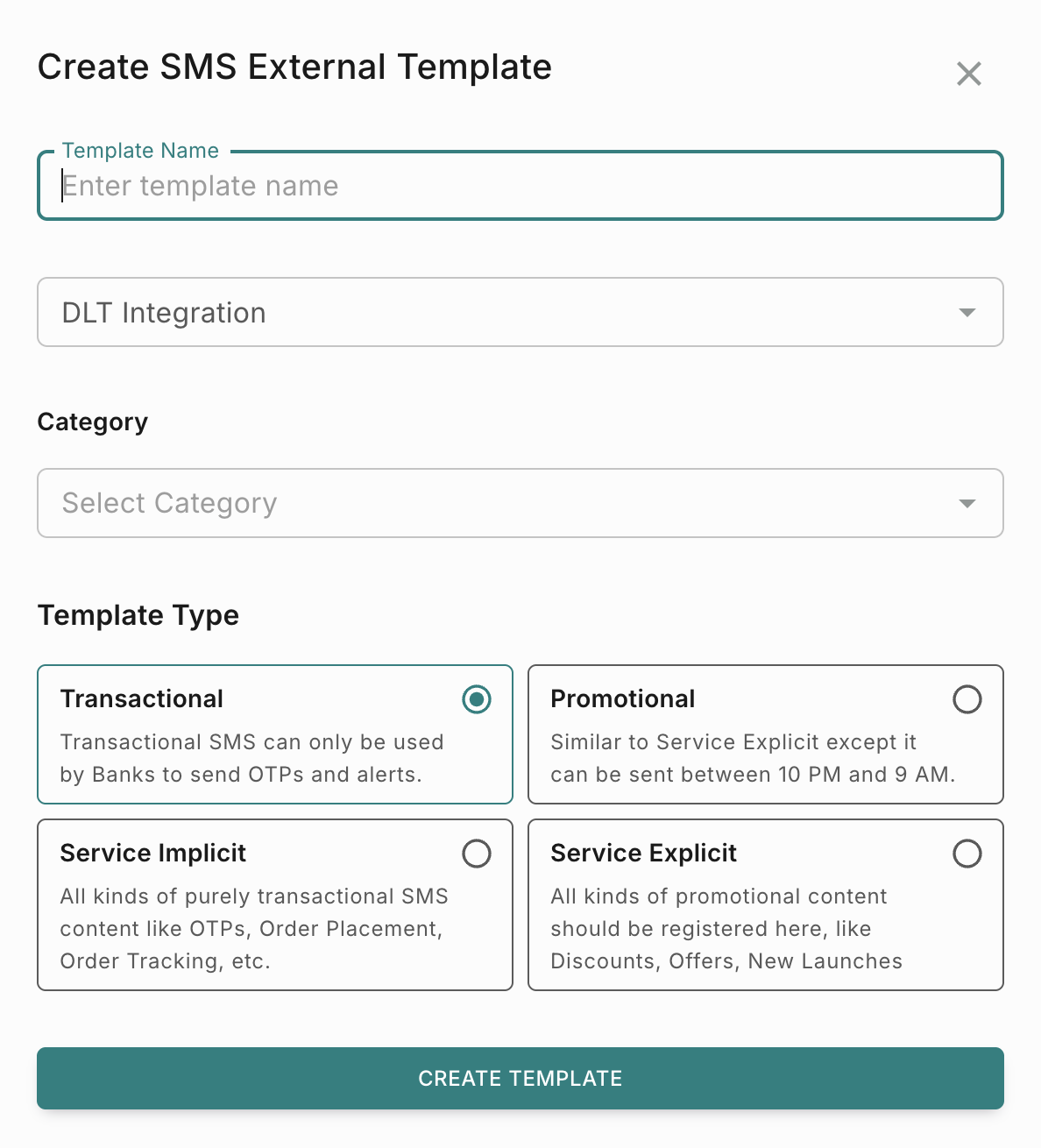Click the Select Category caret arrow
The image size is (1041, 1148).
[x=967, y=504]
